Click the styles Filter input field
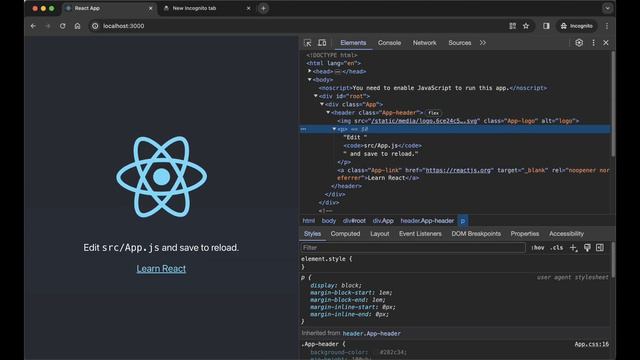 (x=413, y=248)
